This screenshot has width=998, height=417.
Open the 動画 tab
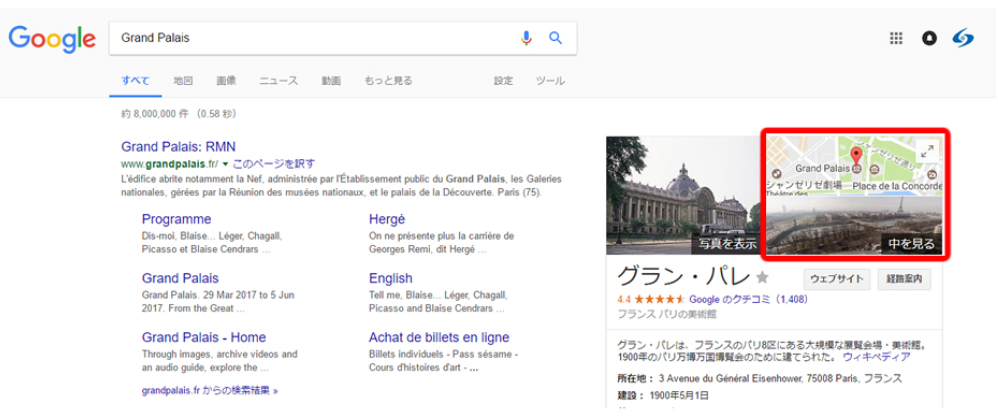coord(331,81)
